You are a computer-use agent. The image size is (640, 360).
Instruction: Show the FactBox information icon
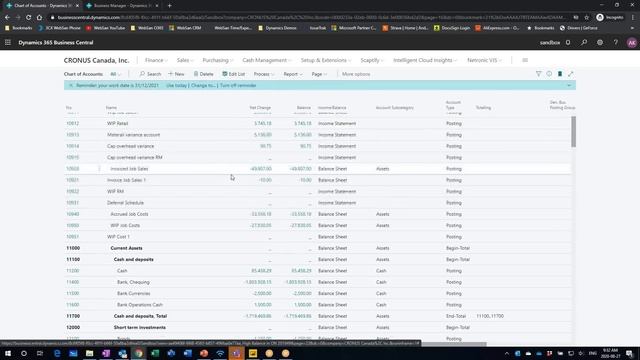(x=549, y=74)
